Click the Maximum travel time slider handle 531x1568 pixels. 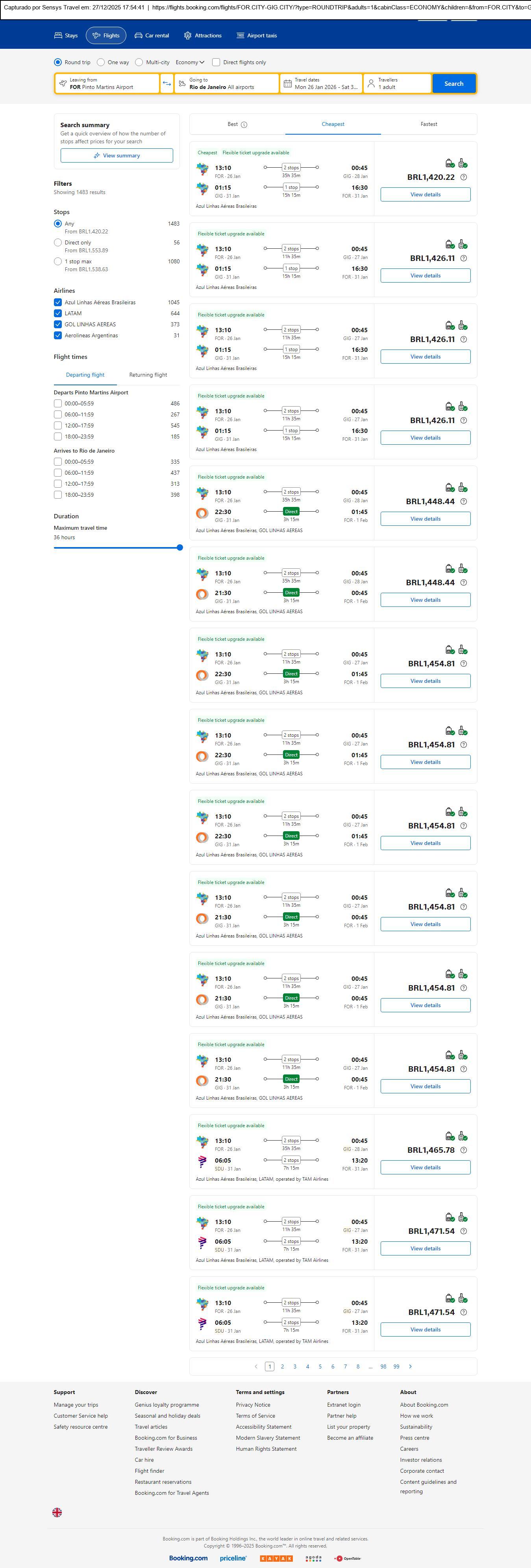click(179, 547)
